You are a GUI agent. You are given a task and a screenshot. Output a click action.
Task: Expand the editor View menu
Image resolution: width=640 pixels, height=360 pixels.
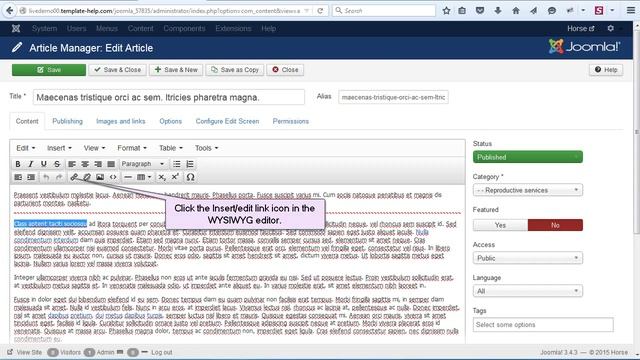[94, 148]
